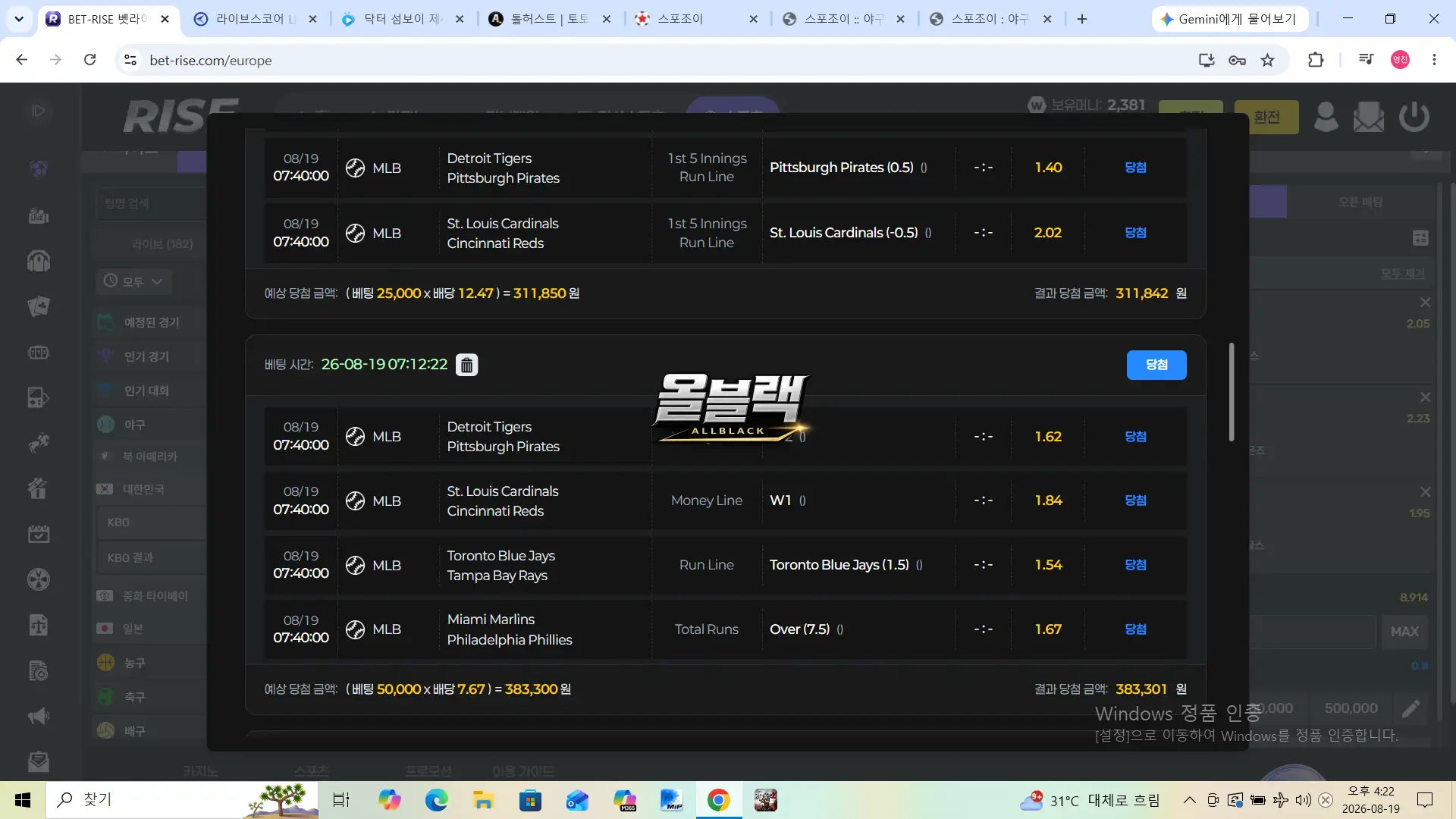The image size is (1456, 819).
Task: Open the 모두 time filter dropdown
Action: [133, 281]
